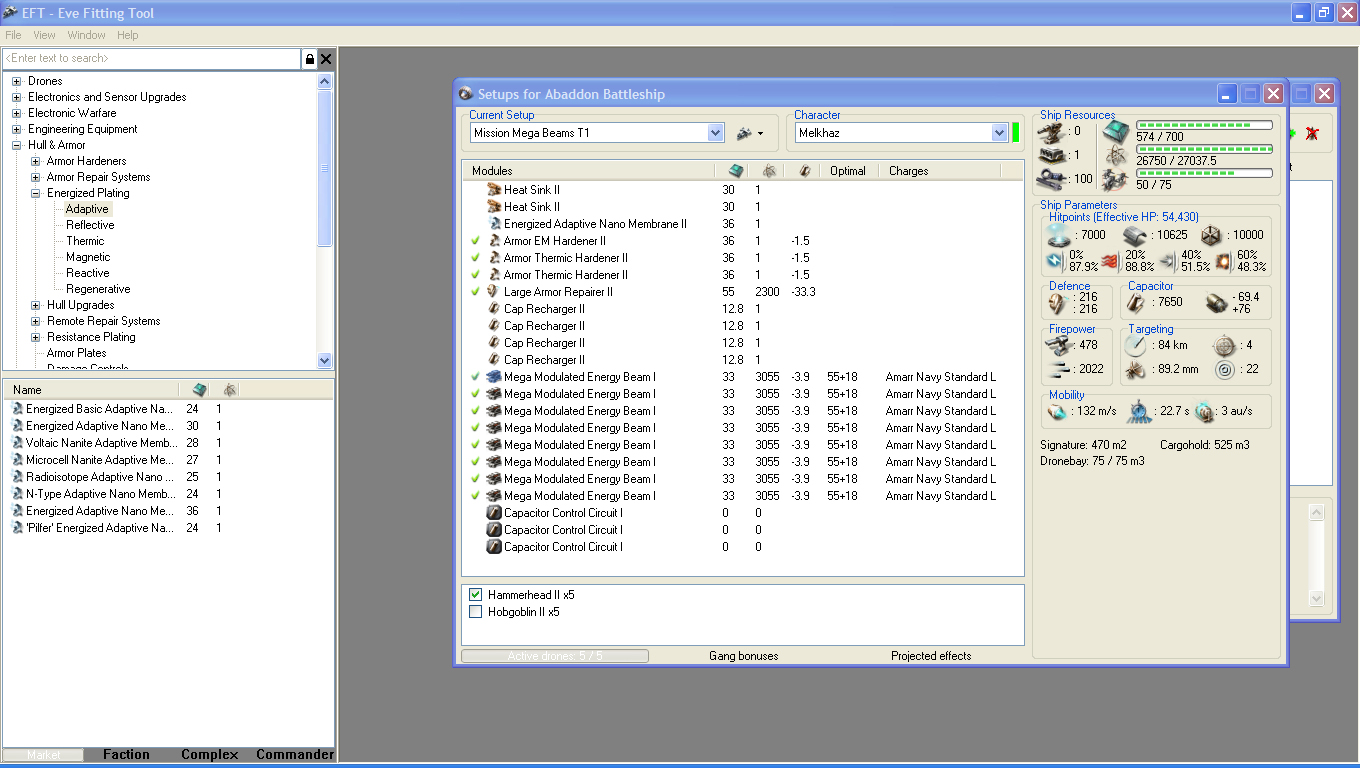Uncheck the Hammerhead II x5 drone checkbox

pos(476,595)
